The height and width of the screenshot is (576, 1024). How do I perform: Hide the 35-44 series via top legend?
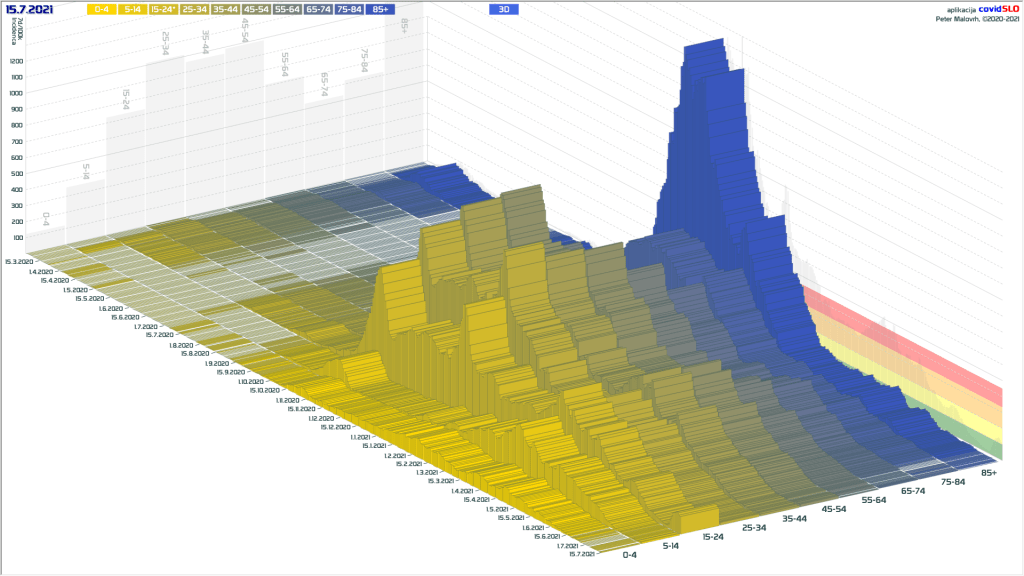(x=225, y=9)
